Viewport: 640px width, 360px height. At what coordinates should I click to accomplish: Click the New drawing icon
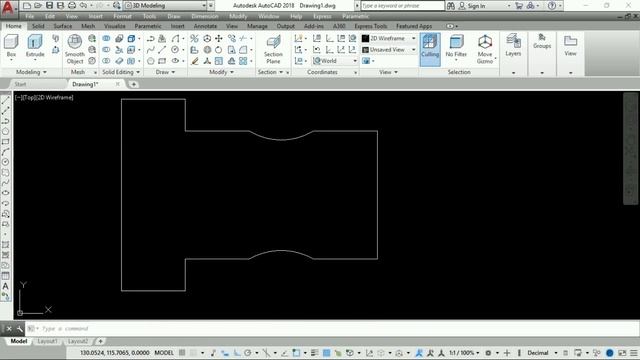[x=27, y=5]
